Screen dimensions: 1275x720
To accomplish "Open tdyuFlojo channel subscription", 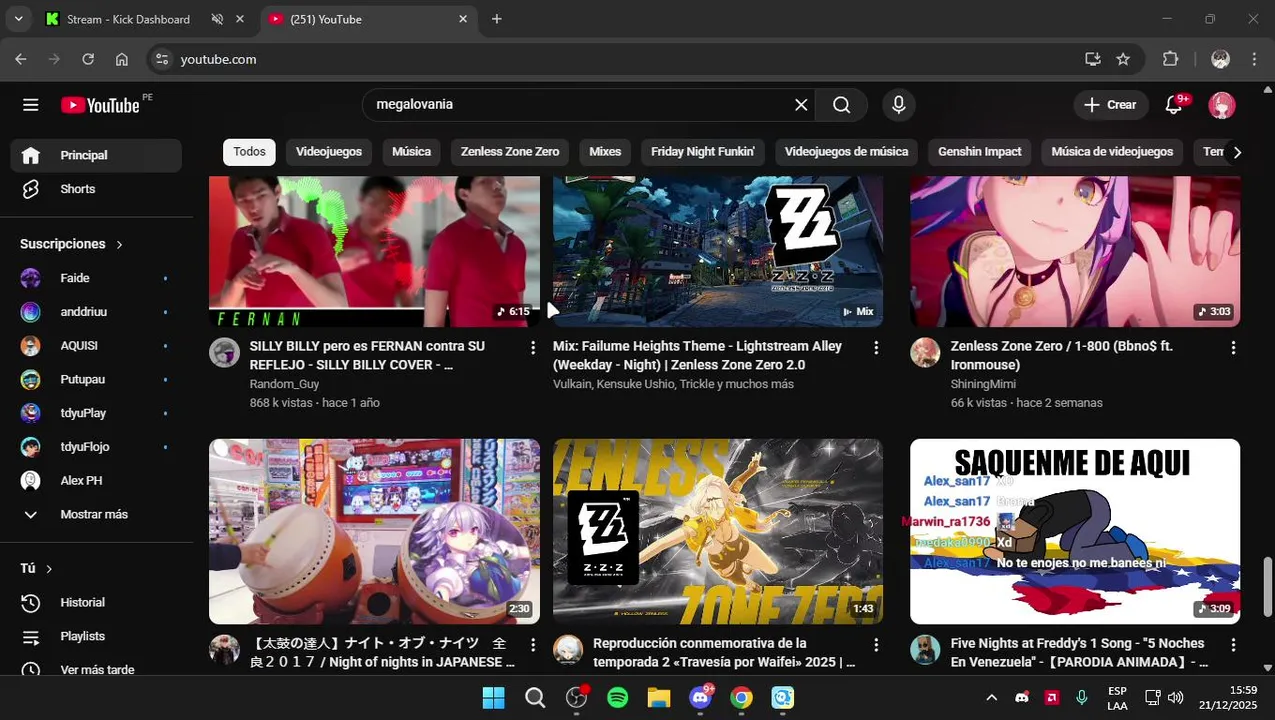I will pyautogui.click(x=97, y=447).
